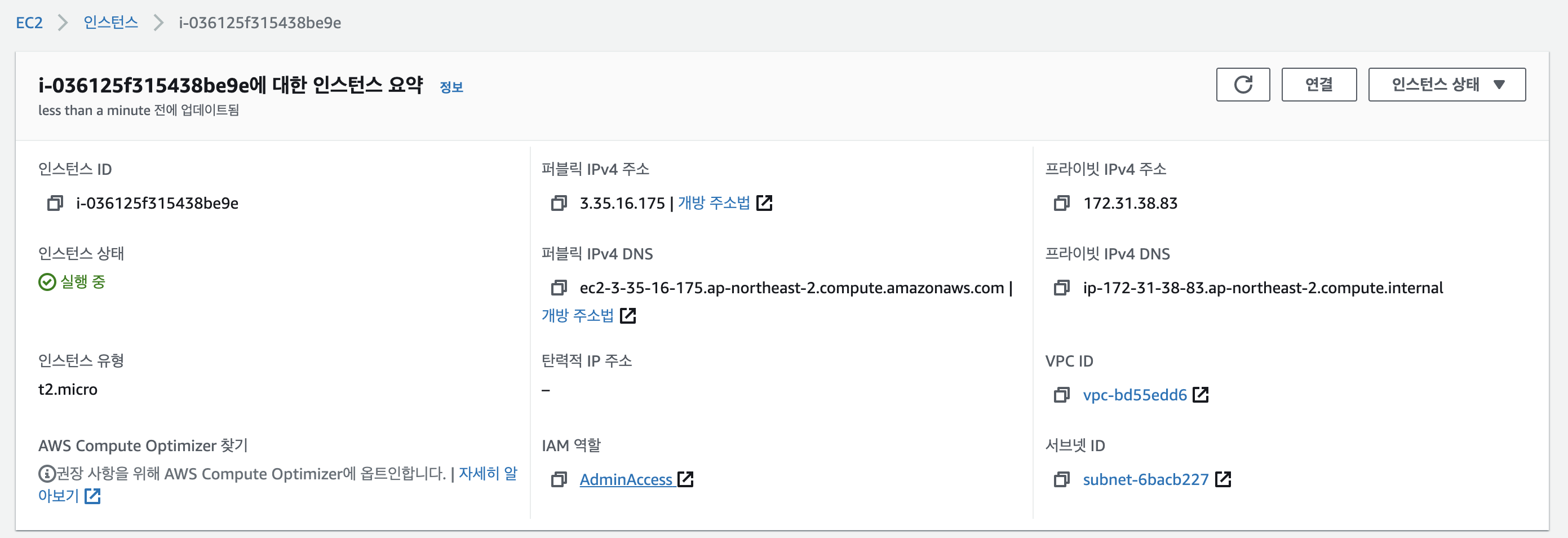Screen dimensions: 1568x538
Task: Open subnet-6bacb227 link
Action: (1145, 479)
